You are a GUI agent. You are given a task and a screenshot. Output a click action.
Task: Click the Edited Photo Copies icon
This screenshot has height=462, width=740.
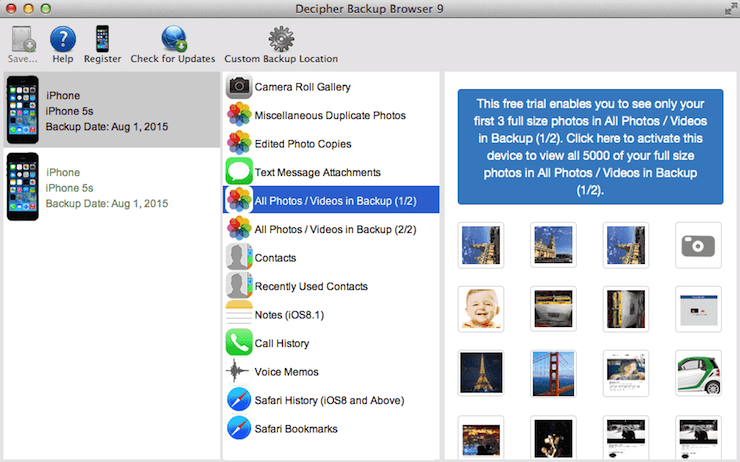239,143
